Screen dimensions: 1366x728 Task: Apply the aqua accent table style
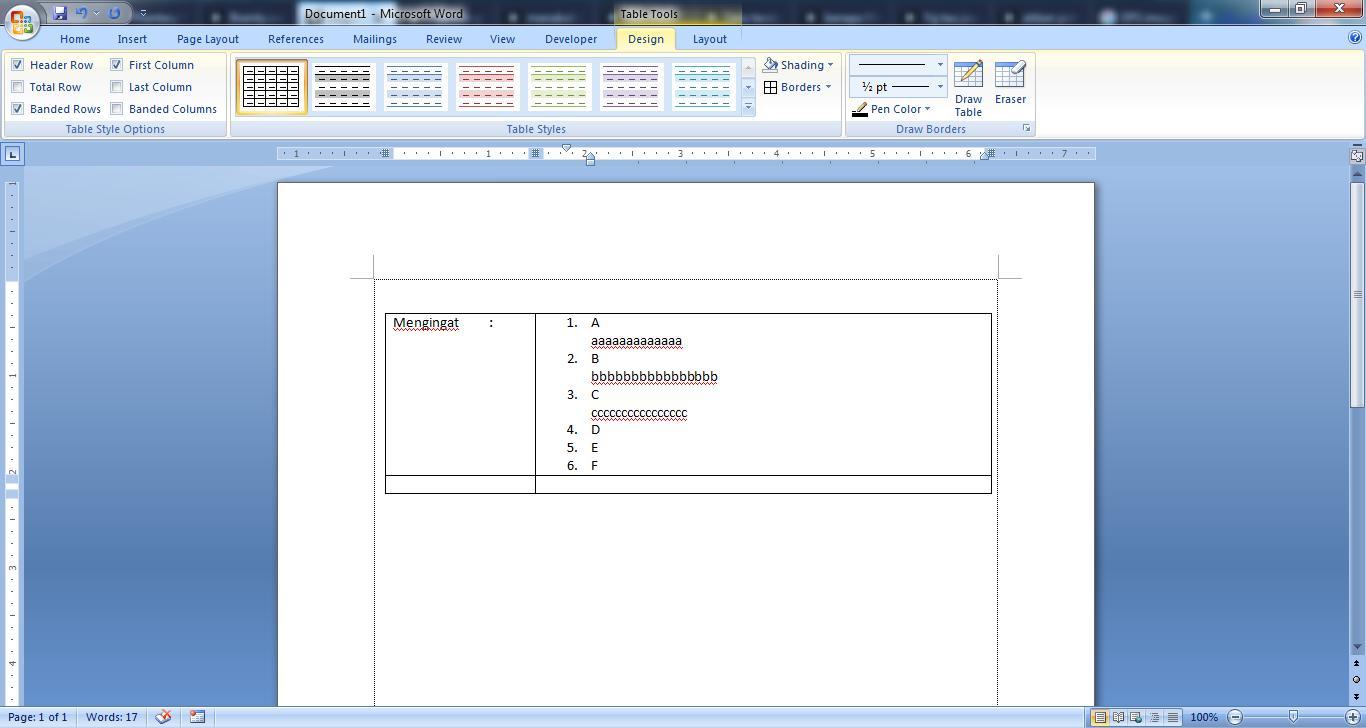(x=703, y=87)
